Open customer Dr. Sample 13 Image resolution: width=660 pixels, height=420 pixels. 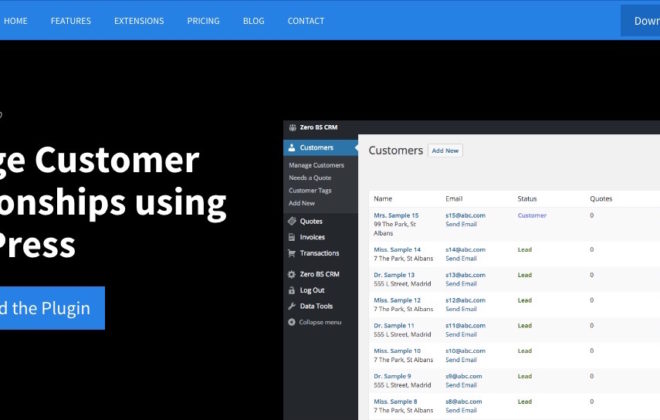click(394, 275)
